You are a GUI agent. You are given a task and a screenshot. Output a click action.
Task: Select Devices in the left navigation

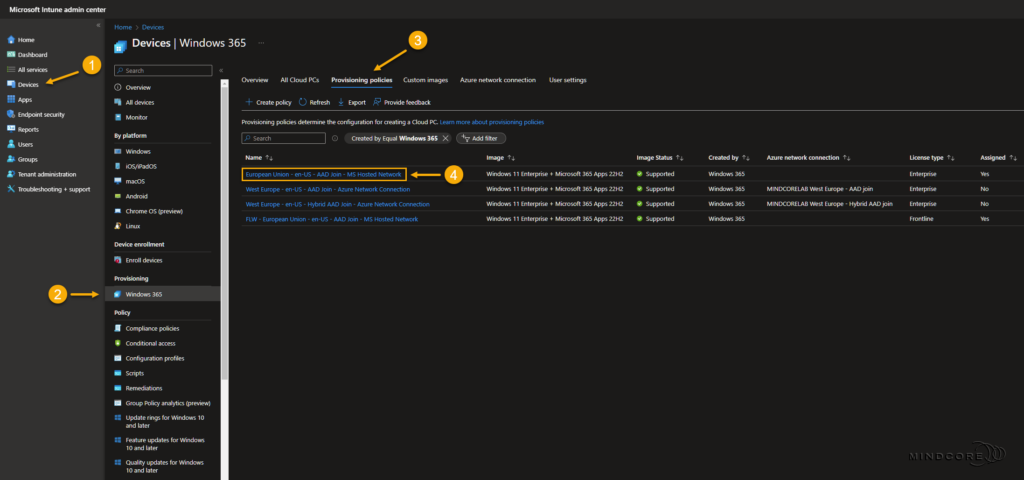28,85
